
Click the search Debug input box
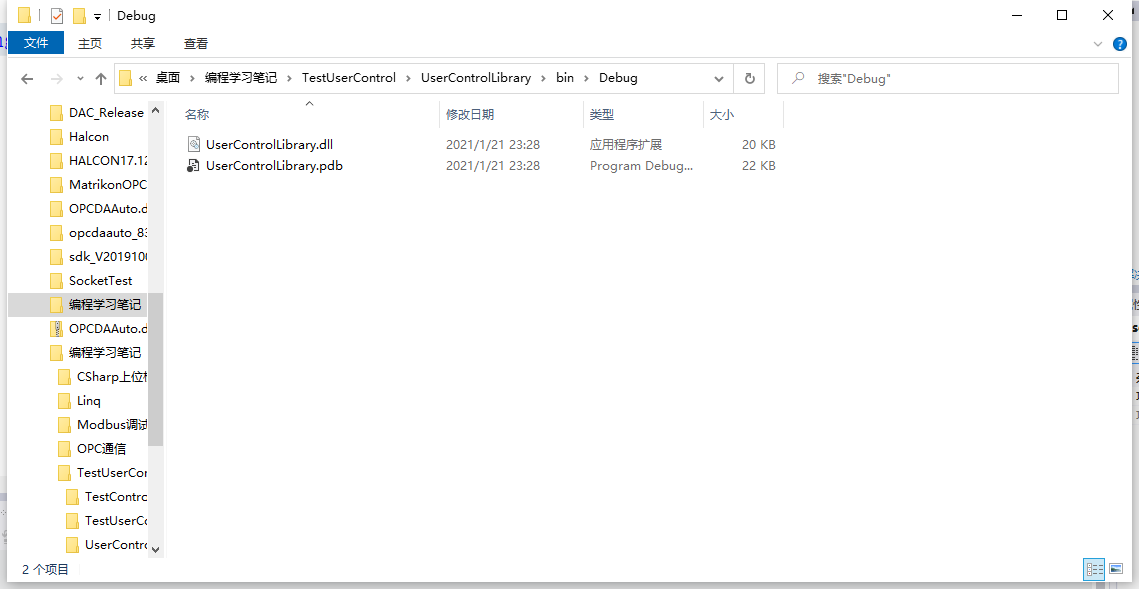[x=947, y=78]
